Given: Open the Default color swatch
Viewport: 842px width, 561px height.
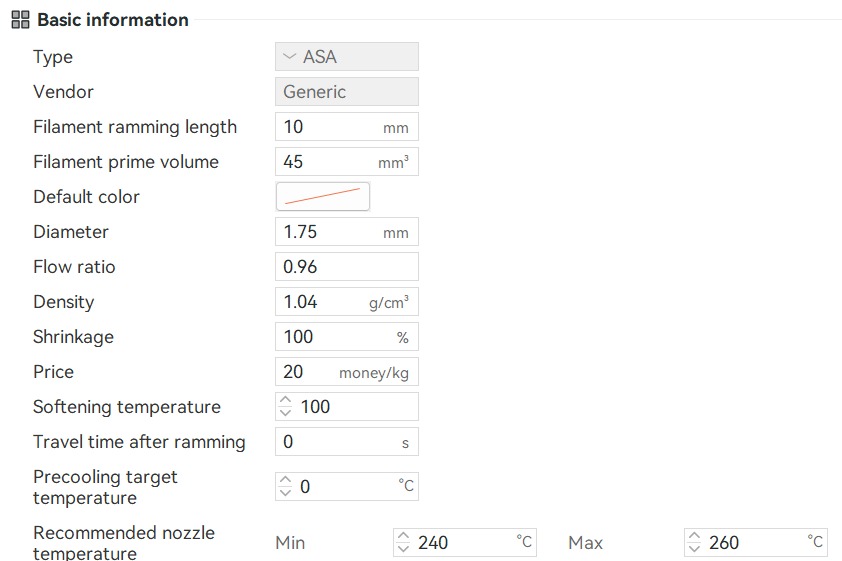Looking at the screenshot, I should coord(323,196).
